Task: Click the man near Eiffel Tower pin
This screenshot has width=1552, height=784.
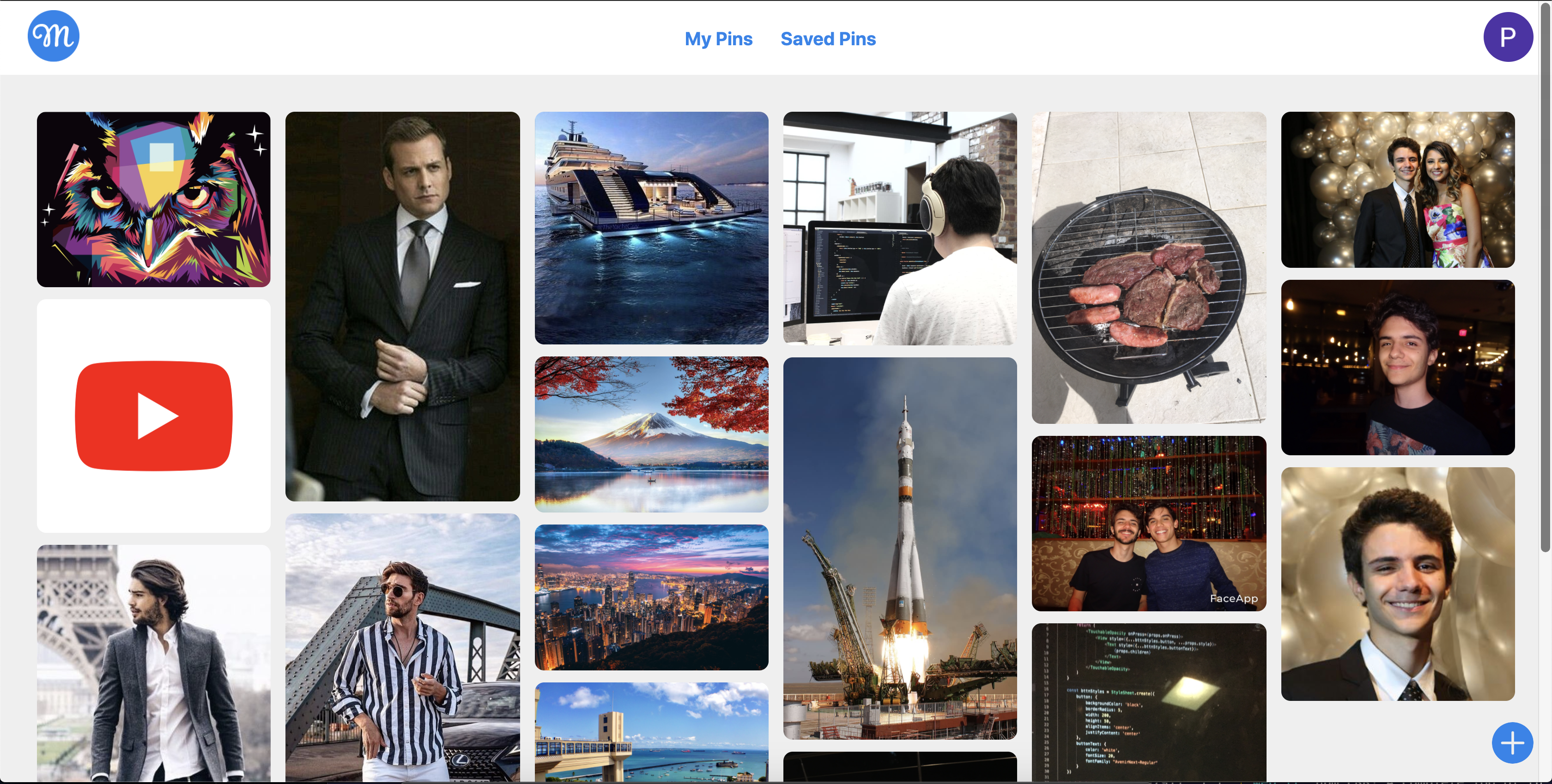Action: coord(154,663)
